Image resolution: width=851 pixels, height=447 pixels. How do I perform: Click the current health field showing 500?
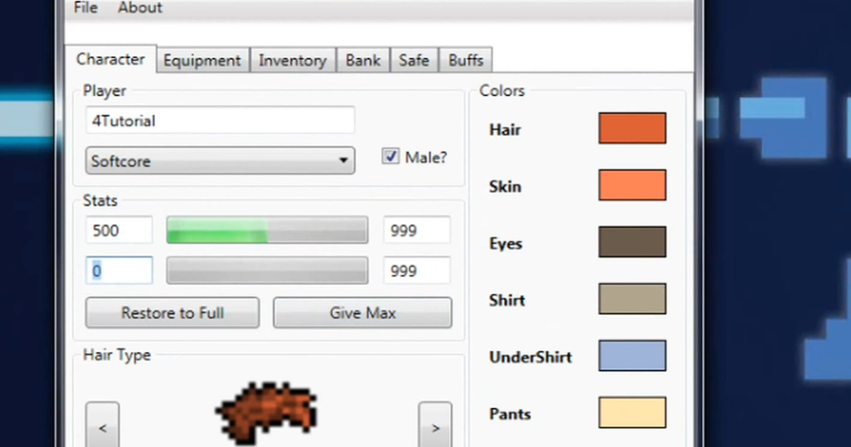pyautogui.click(x=119, y=230)
